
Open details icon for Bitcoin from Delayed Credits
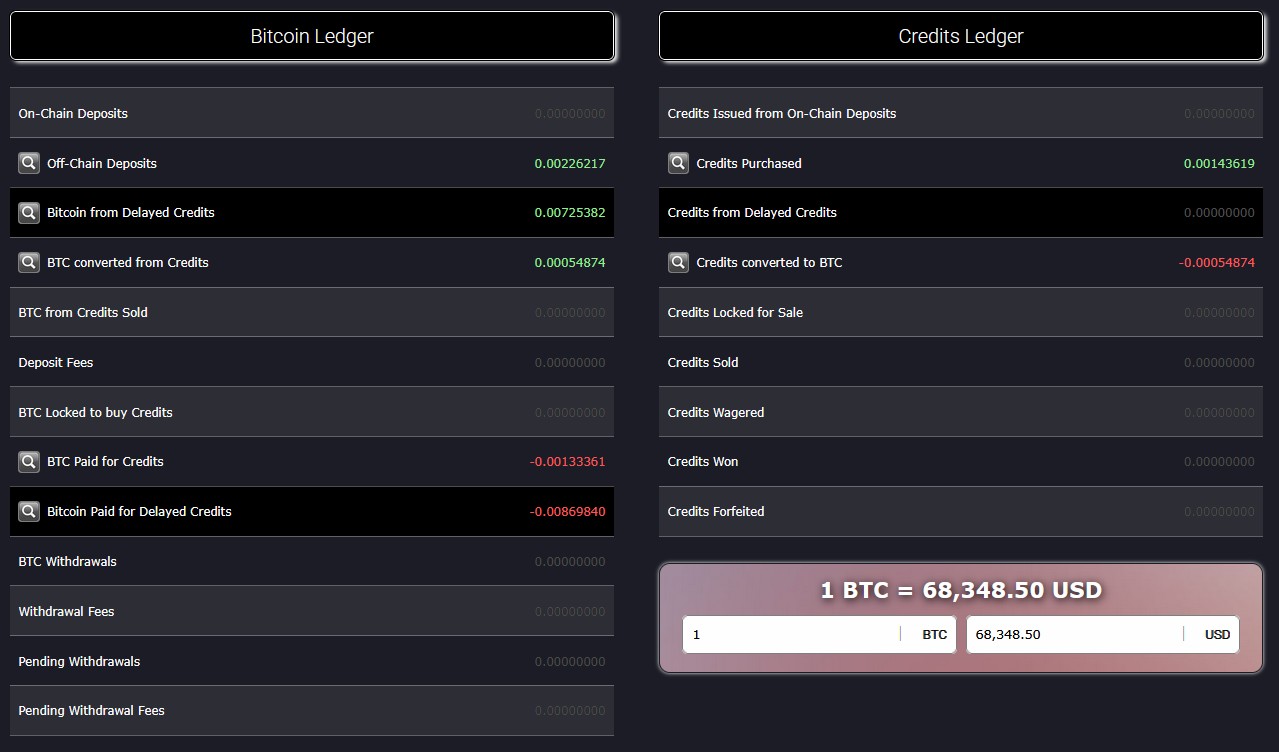tap(29, 213)
